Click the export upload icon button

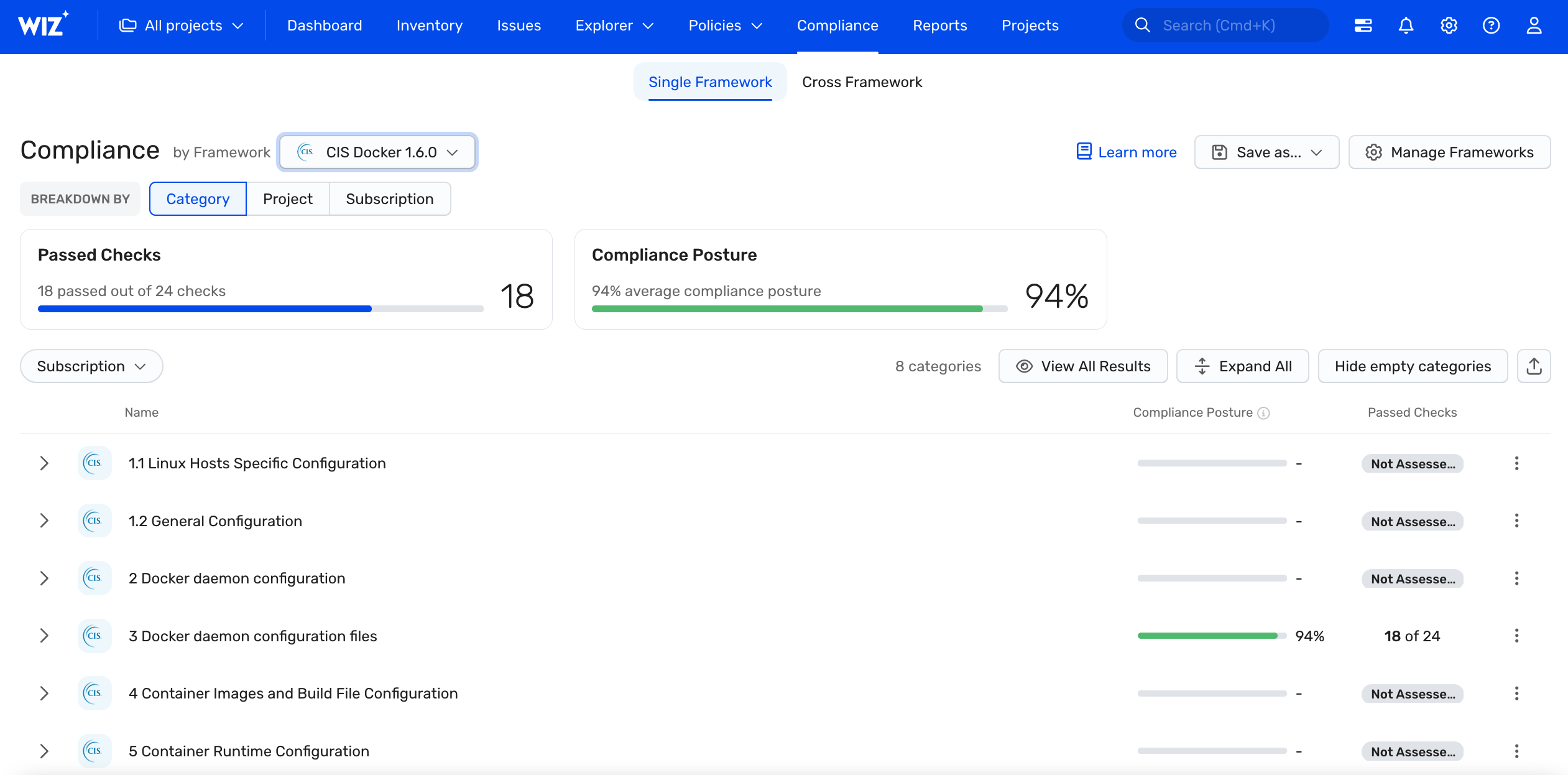click(1534, 366)
